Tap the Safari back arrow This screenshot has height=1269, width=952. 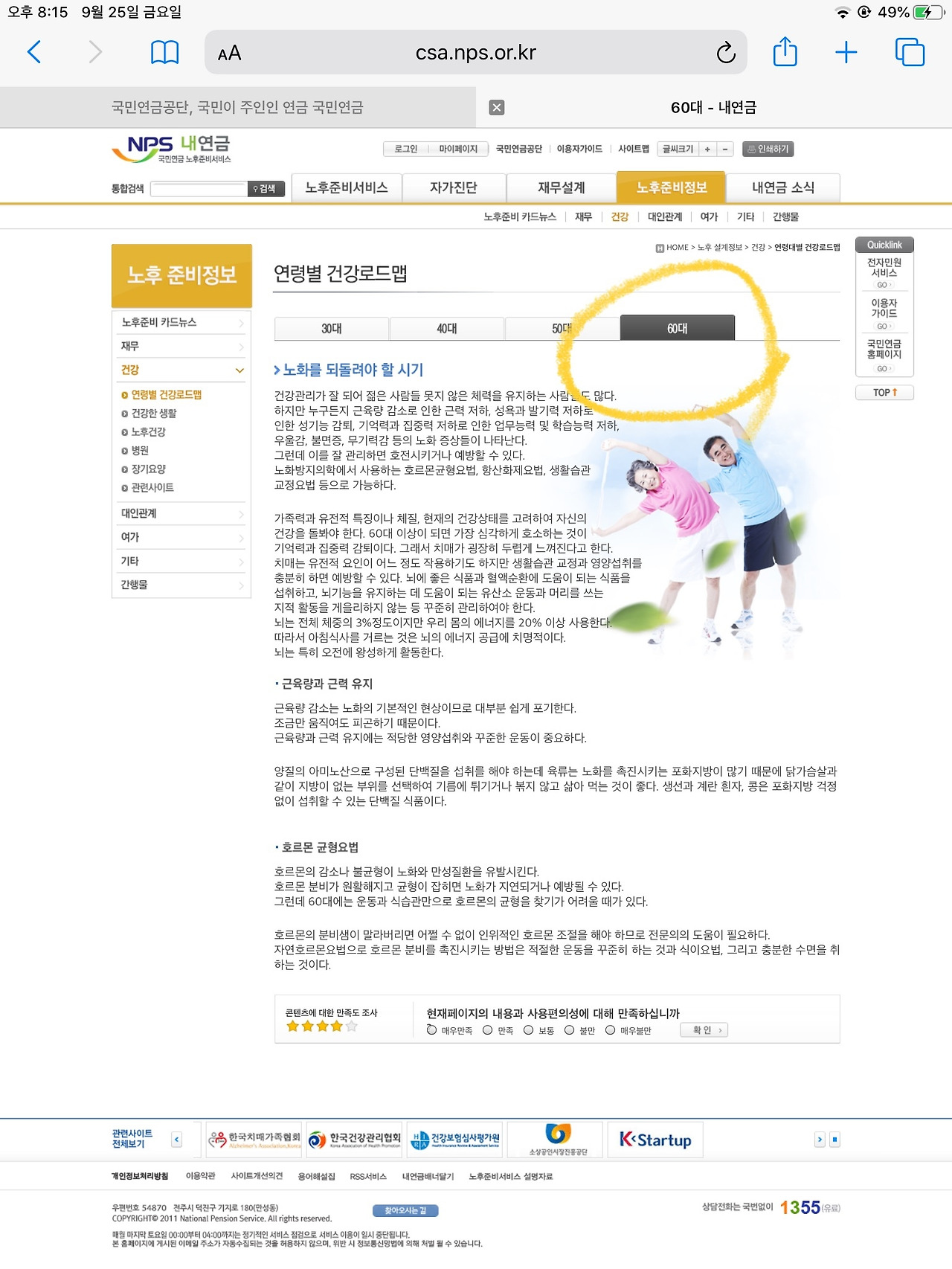[34, 53]
